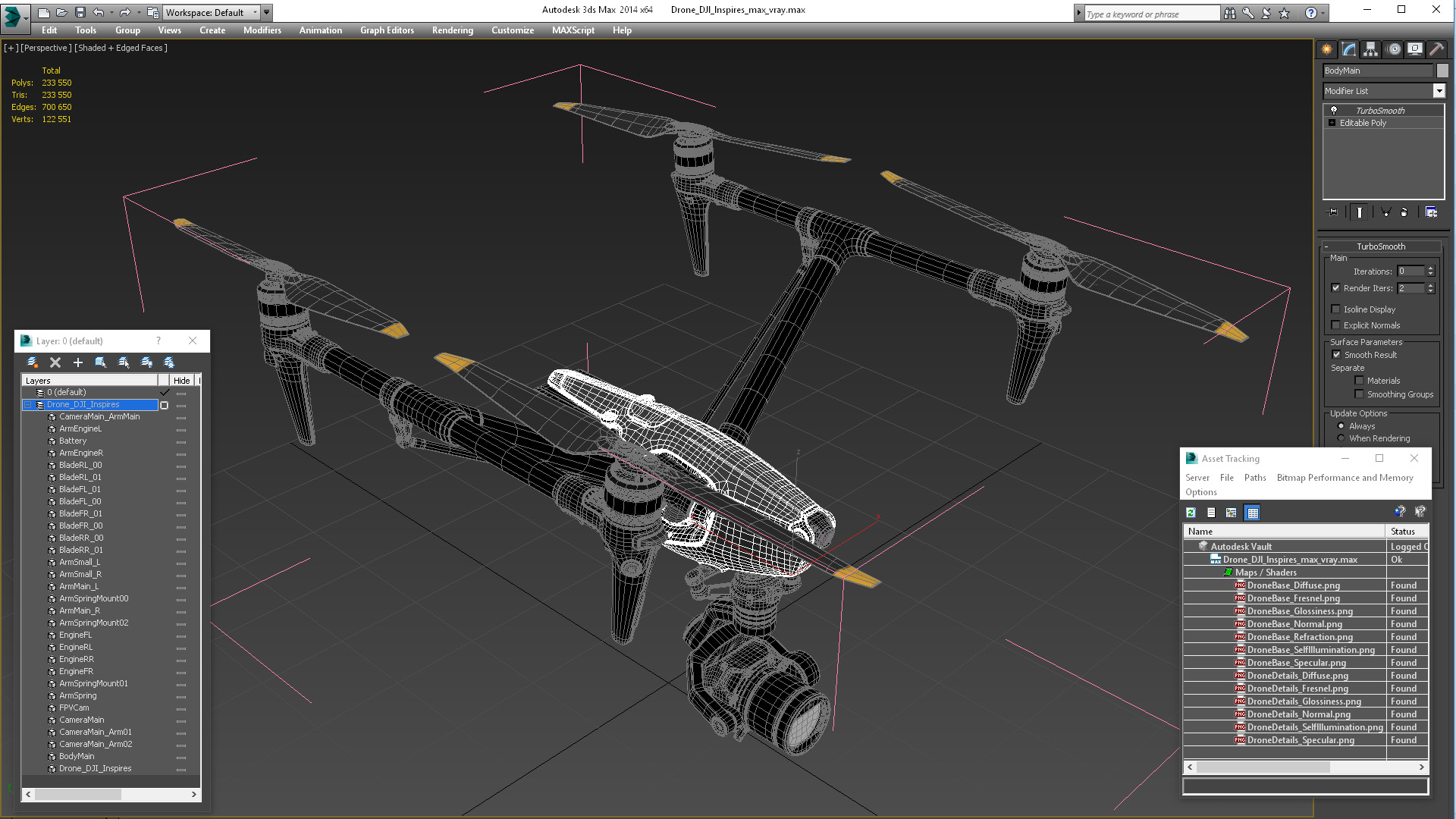Click the Favorites star icon
This screenshot has width=1456, height=819.
(x=1285, y=13)
